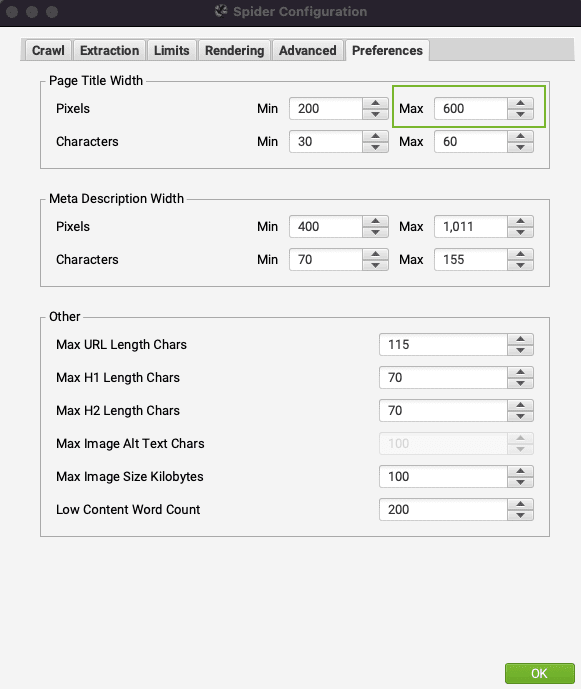Decrease Page Title Pixels Max value
This screenshot has height=689, width=581.
tap(520, 114)
